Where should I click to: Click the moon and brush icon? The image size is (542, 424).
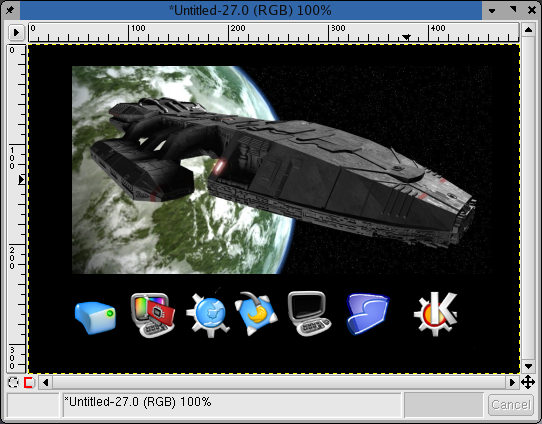pyautogui.click(x=256, y=313)
